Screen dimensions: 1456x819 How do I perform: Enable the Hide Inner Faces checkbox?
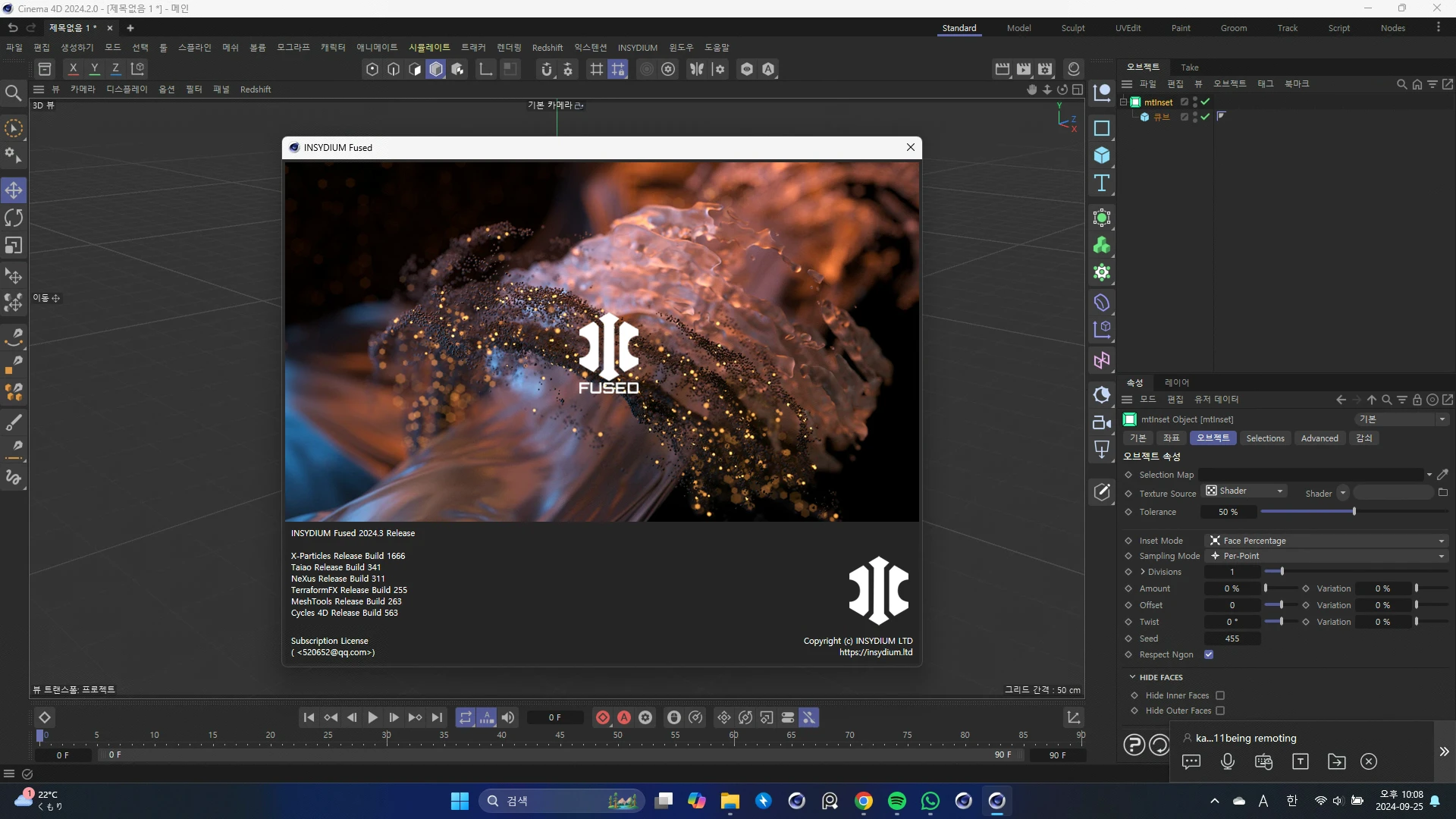point(1221,695)
